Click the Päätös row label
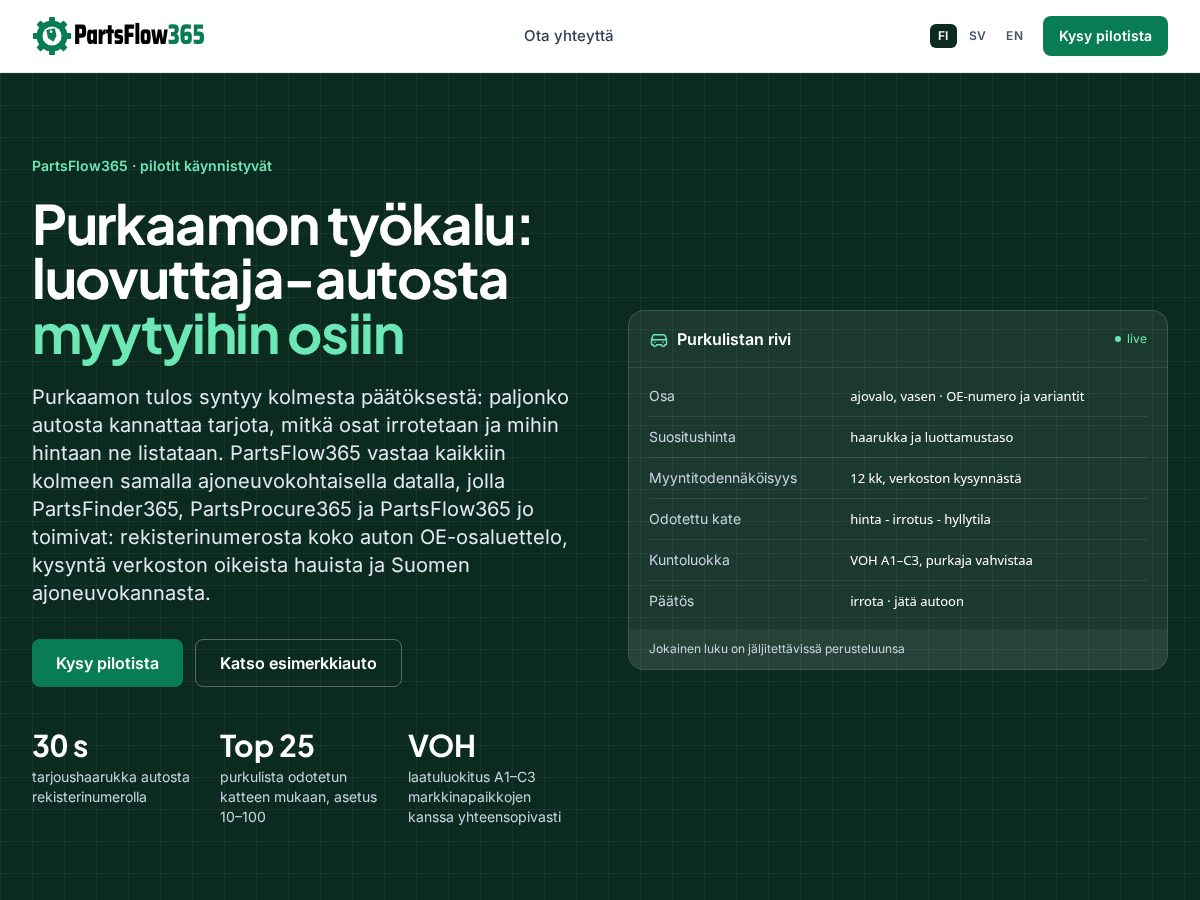Viewport: 1200px width, 900px height. tap(671, 601)
